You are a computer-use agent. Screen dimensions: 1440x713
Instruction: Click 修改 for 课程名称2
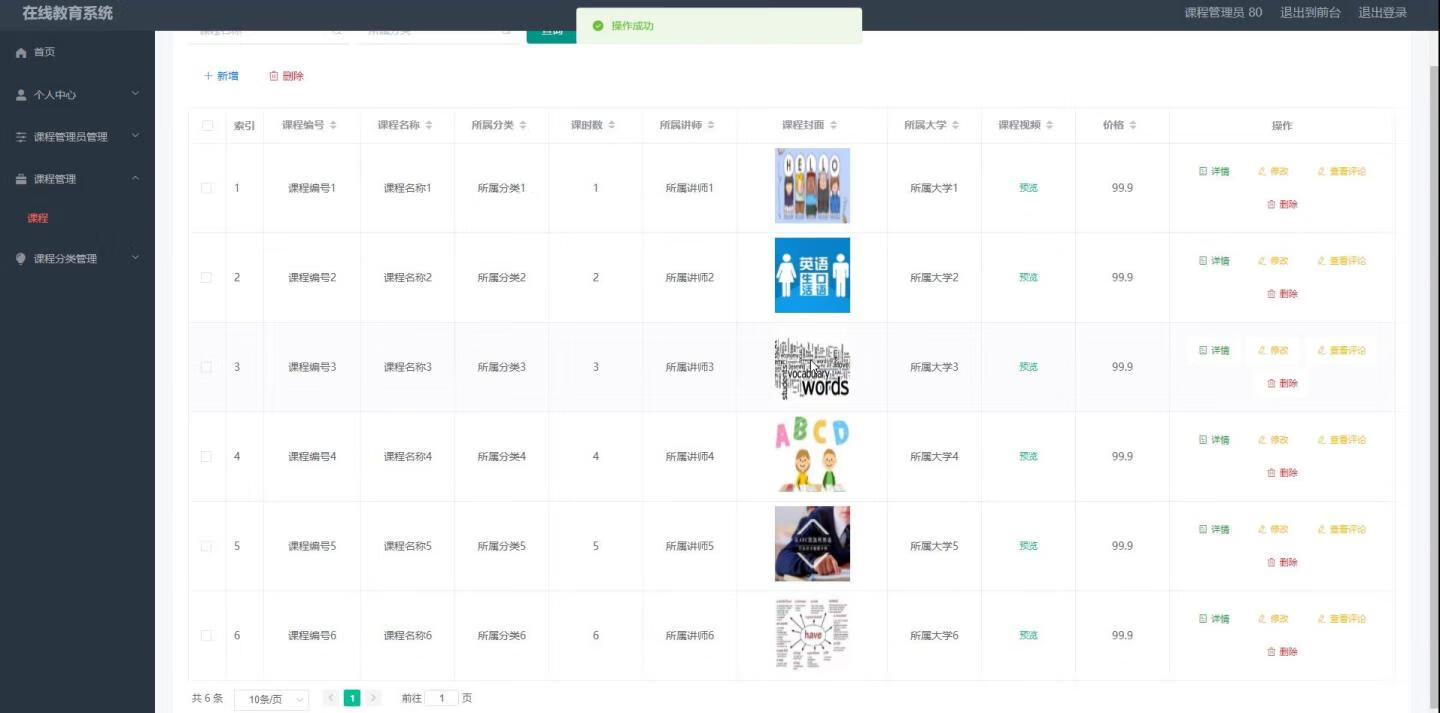tap(1273, 261)
